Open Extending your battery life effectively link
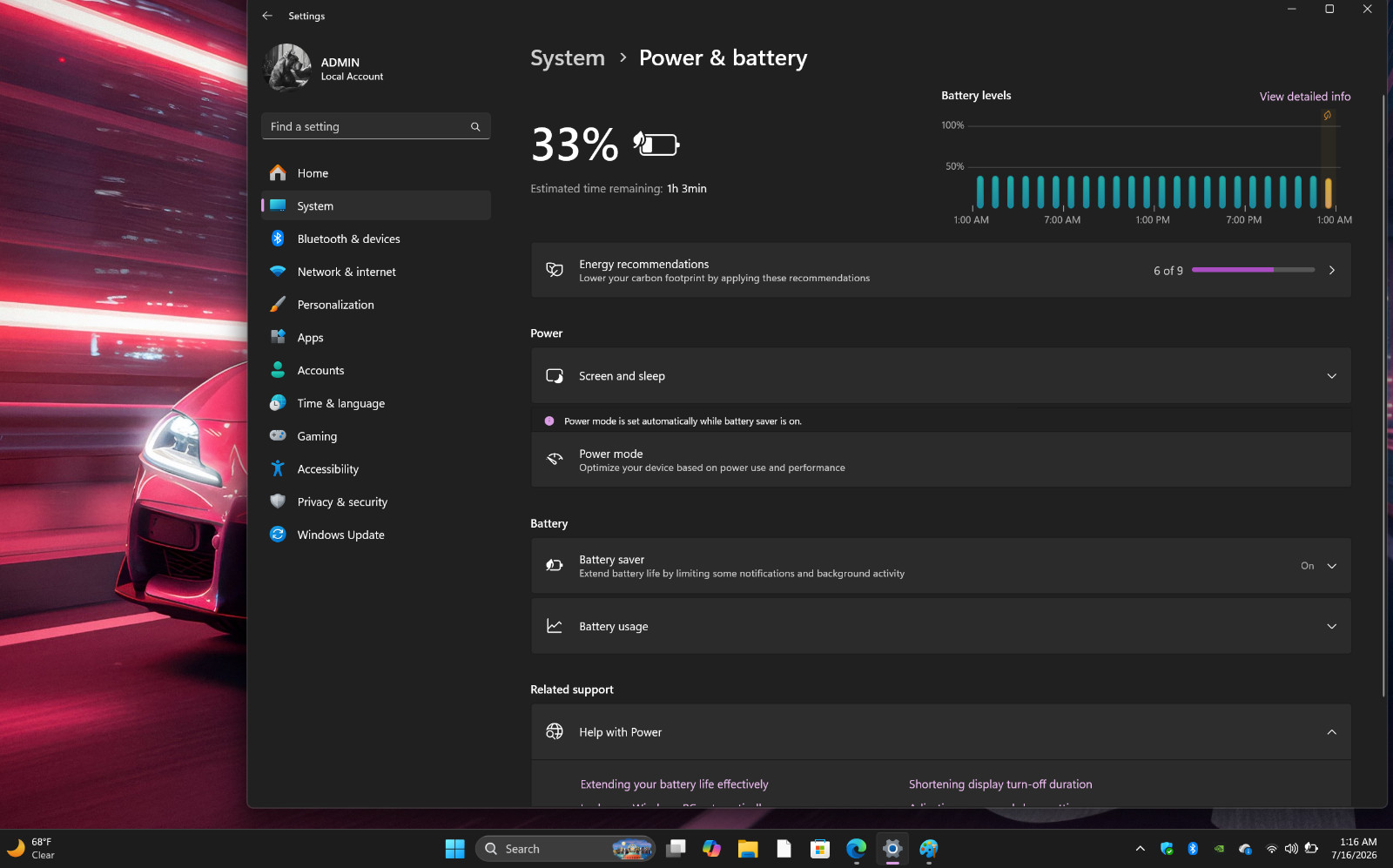The image size is (1393, 868). (x=674, y=784)
